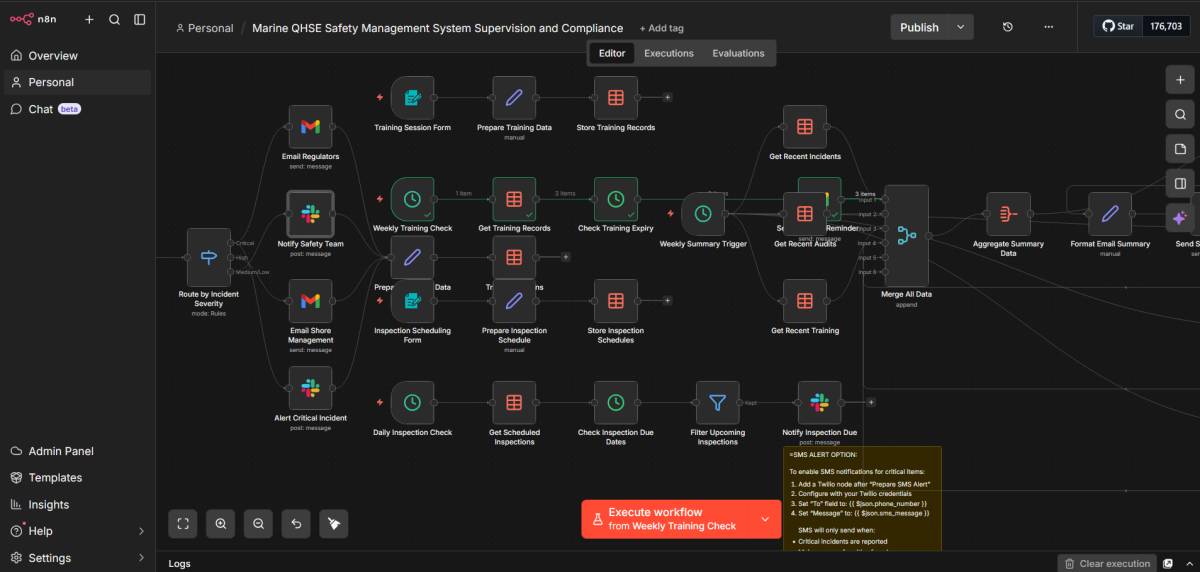Select the Merge All Data node
This screenshot has width=1200, height=572.
point(906,236)
